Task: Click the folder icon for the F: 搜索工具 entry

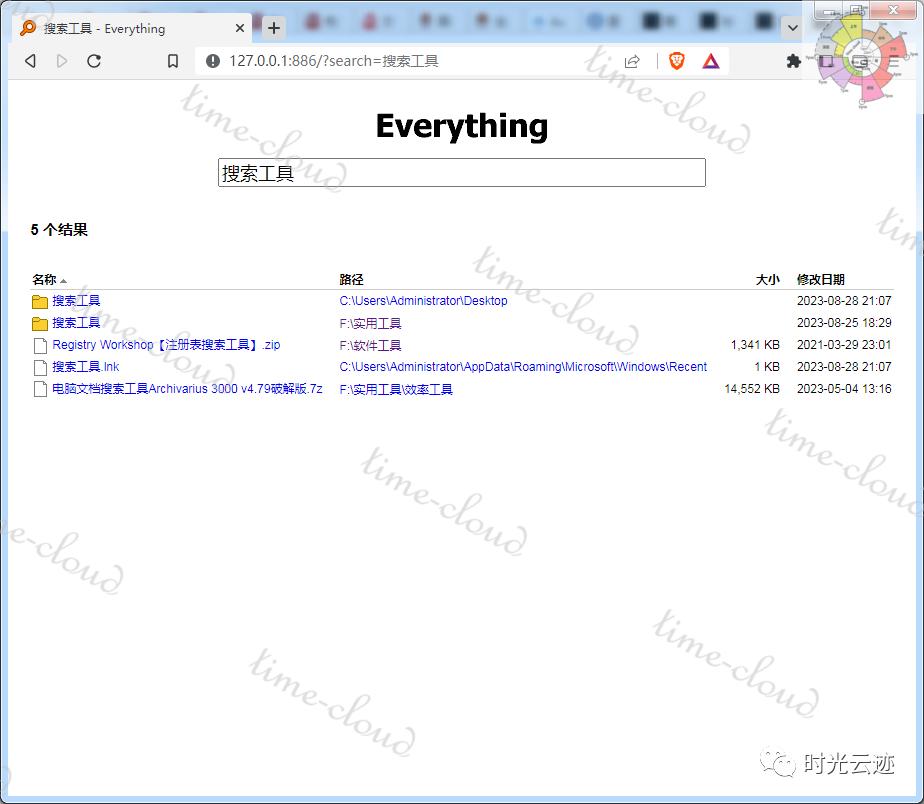Action: [41, 322]
